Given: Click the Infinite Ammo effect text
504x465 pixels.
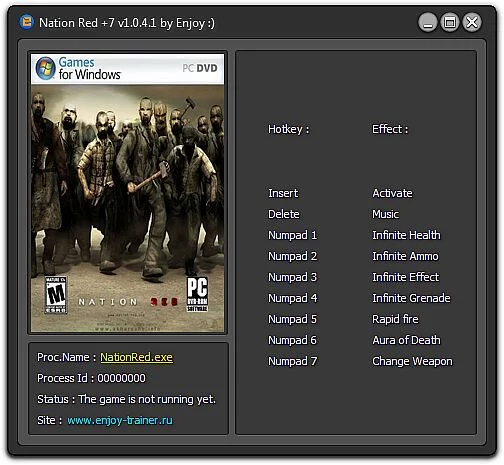Looking at the screenshot, I should [405, 256].
